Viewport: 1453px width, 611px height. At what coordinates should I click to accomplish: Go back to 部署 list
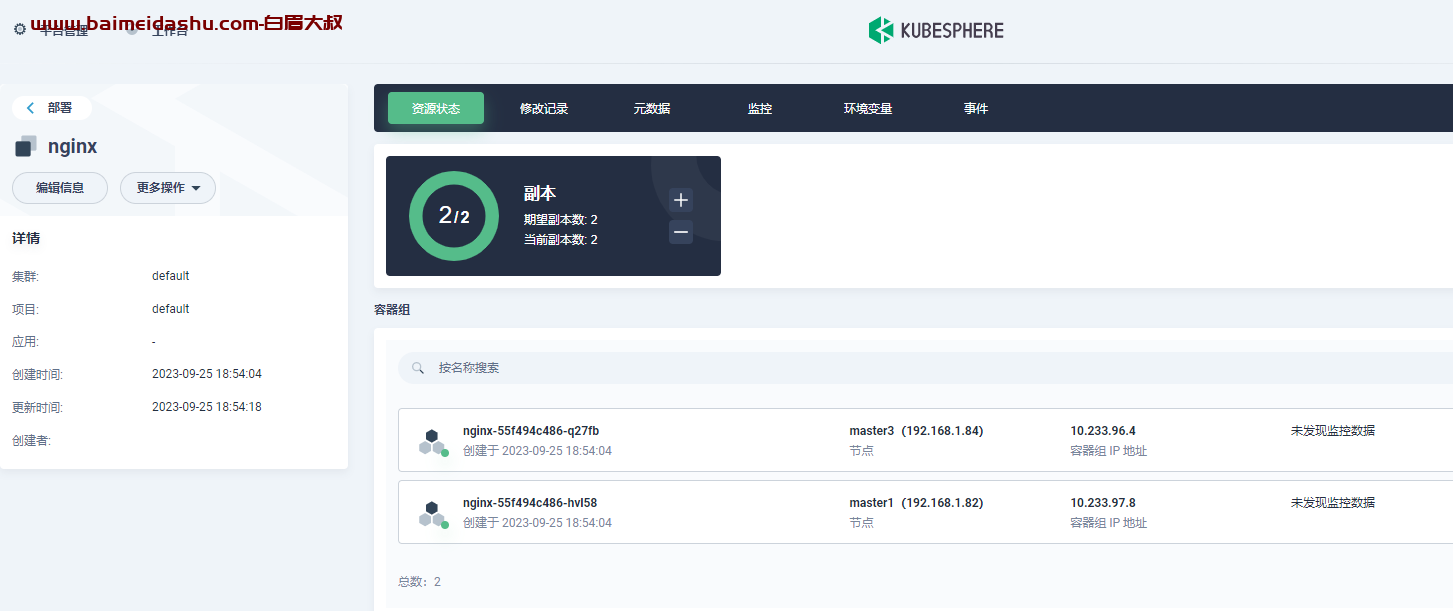[x=52, y=108]
